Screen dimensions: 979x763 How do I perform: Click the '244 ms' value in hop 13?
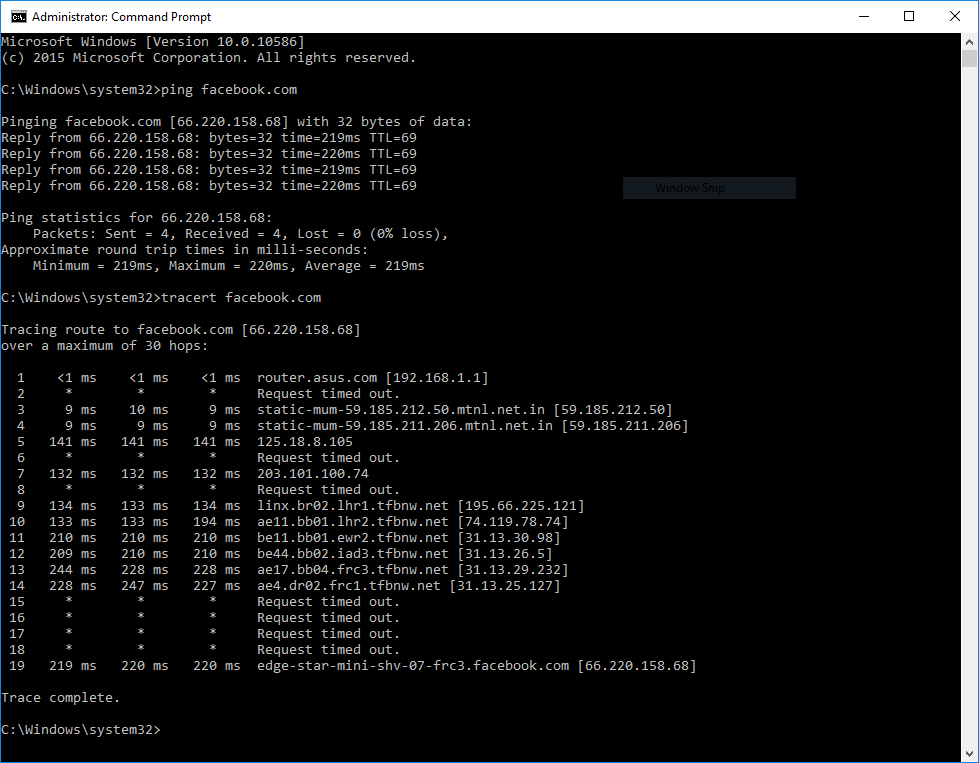pos(73,570)
